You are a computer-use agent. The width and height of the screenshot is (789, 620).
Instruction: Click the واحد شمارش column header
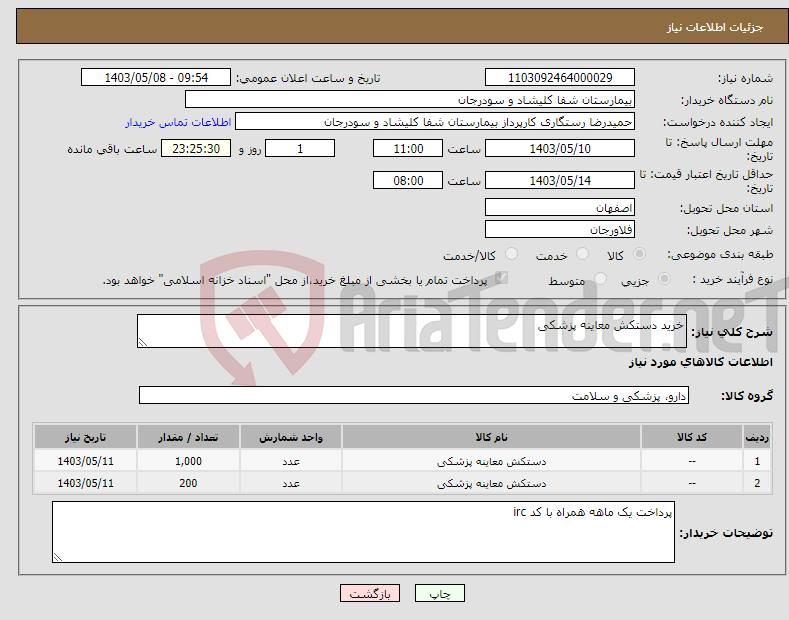click(291, 437)
